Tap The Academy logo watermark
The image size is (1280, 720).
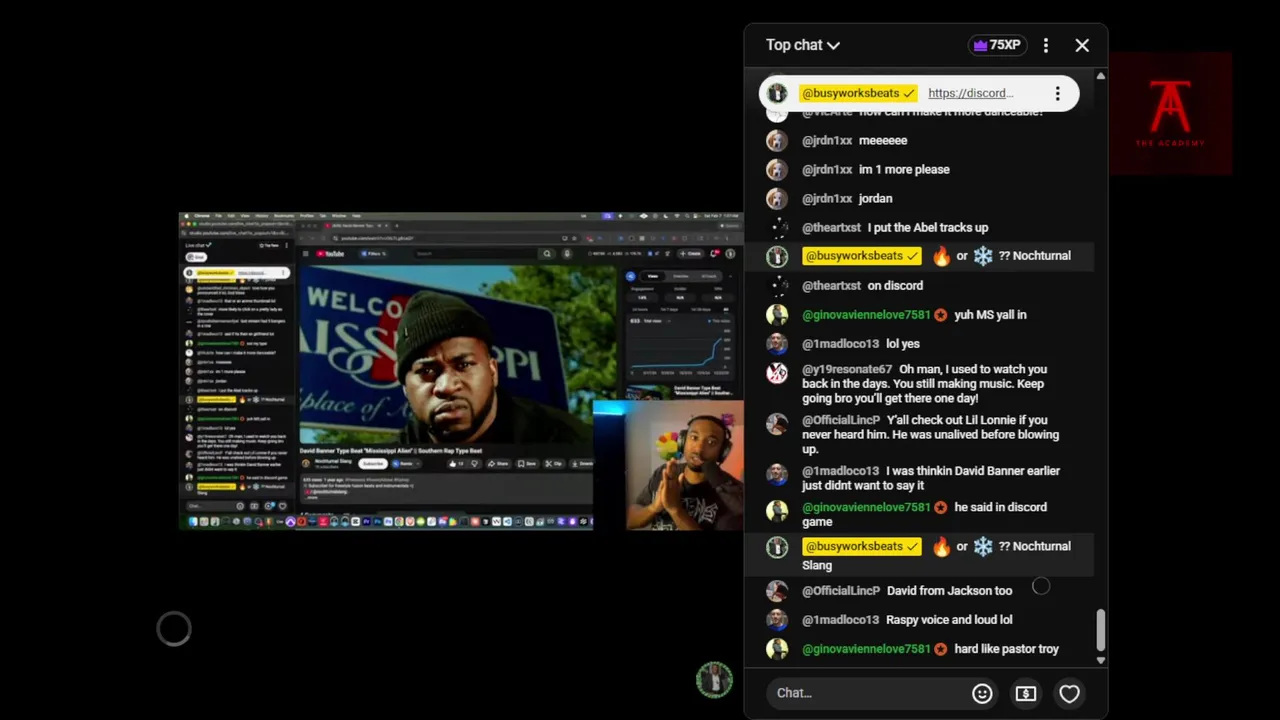1170,113
